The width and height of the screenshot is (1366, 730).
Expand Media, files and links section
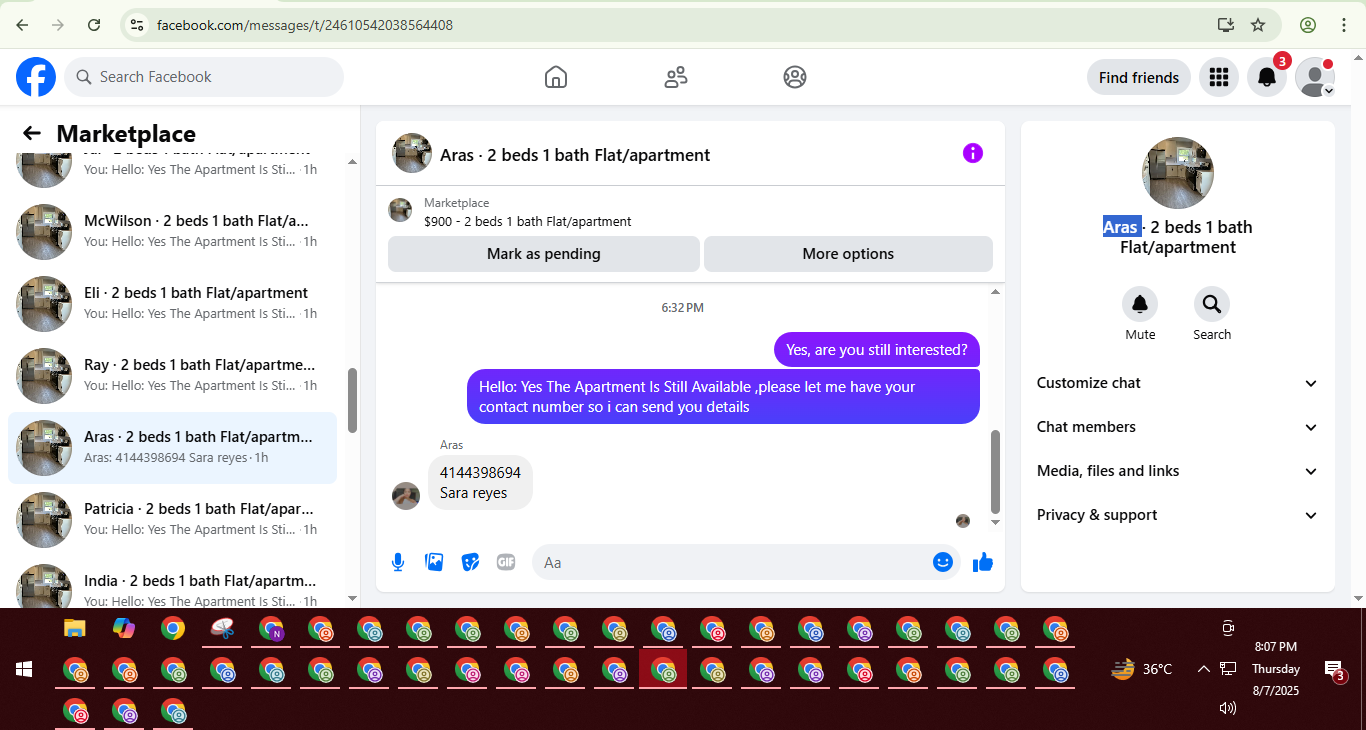click(1178, 471)
